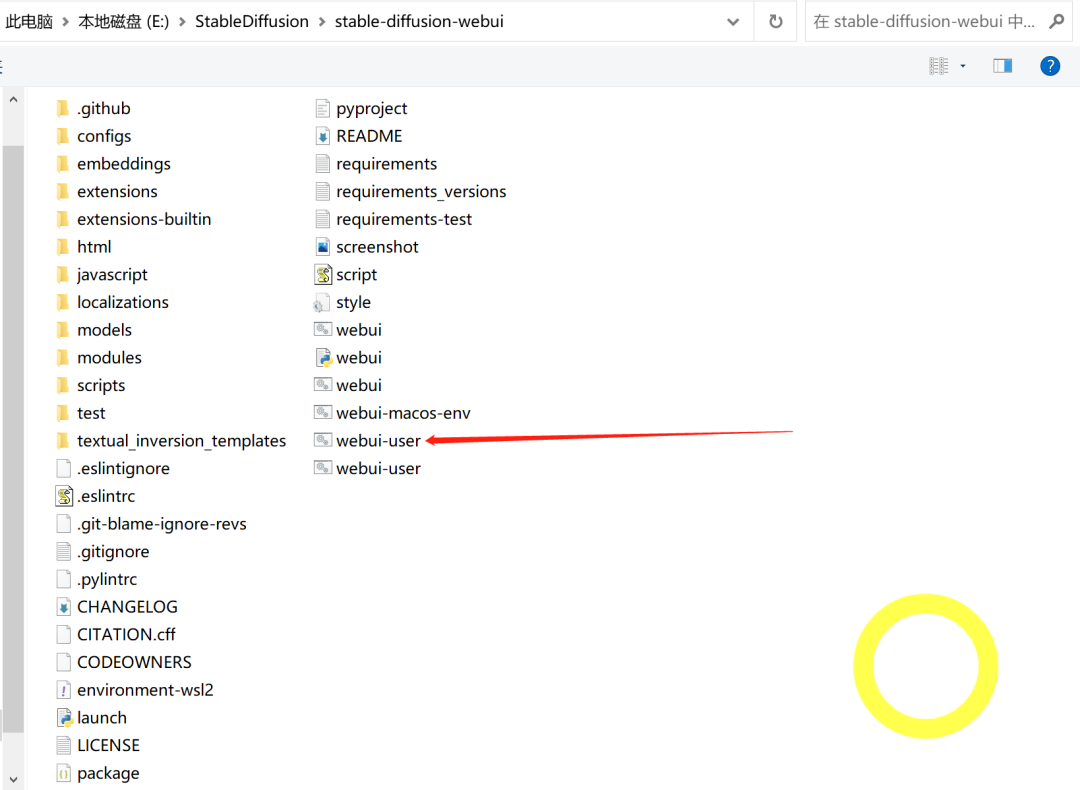The height and width of the screenshot is (790, 1080).
Task: Select the .git-blame-ignore-revs file name
Action: pyautogui.click(x=162, y=523)
